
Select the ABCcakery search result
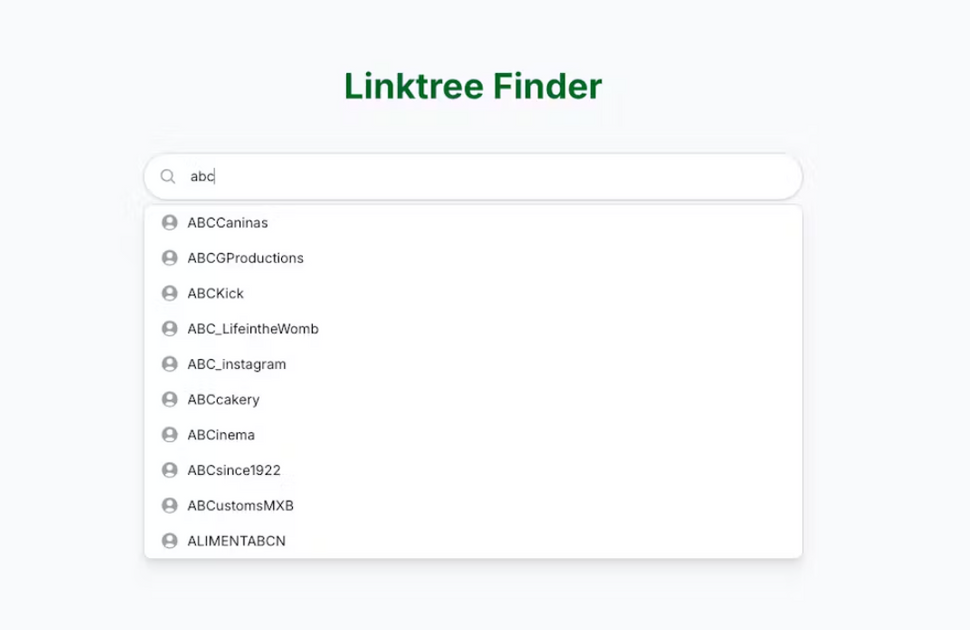[x=224, y=399]
